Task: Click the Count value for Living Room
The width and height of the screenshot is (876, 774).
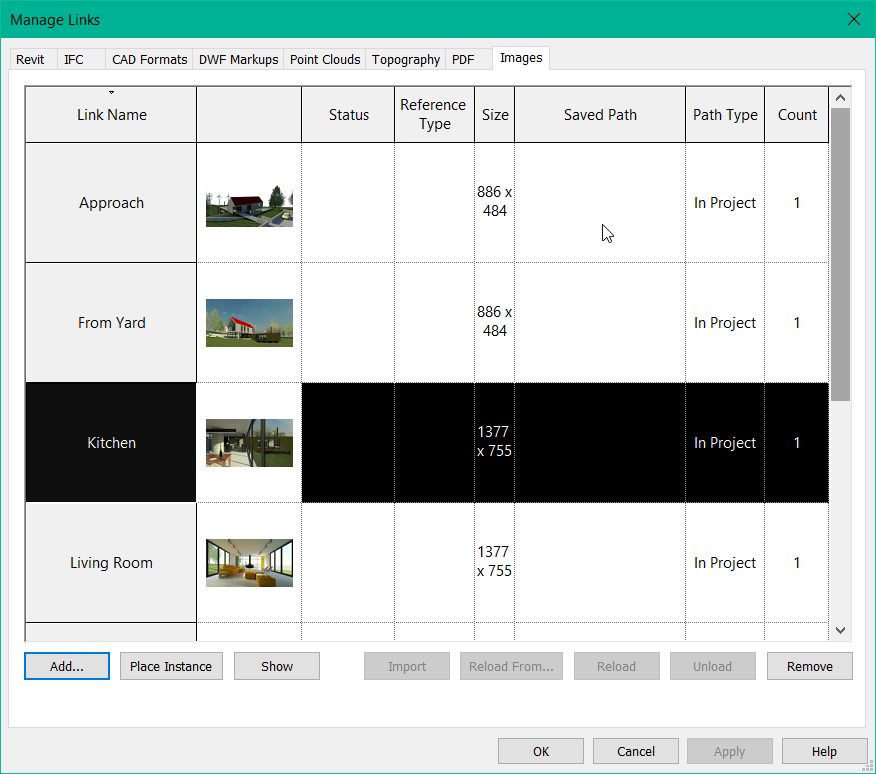Action: pyautogui.click(x=797, y=563)
